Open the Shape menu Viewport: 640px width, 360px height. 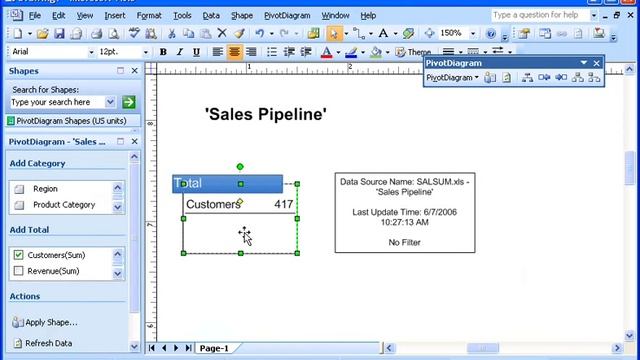(x=242, y=16)
